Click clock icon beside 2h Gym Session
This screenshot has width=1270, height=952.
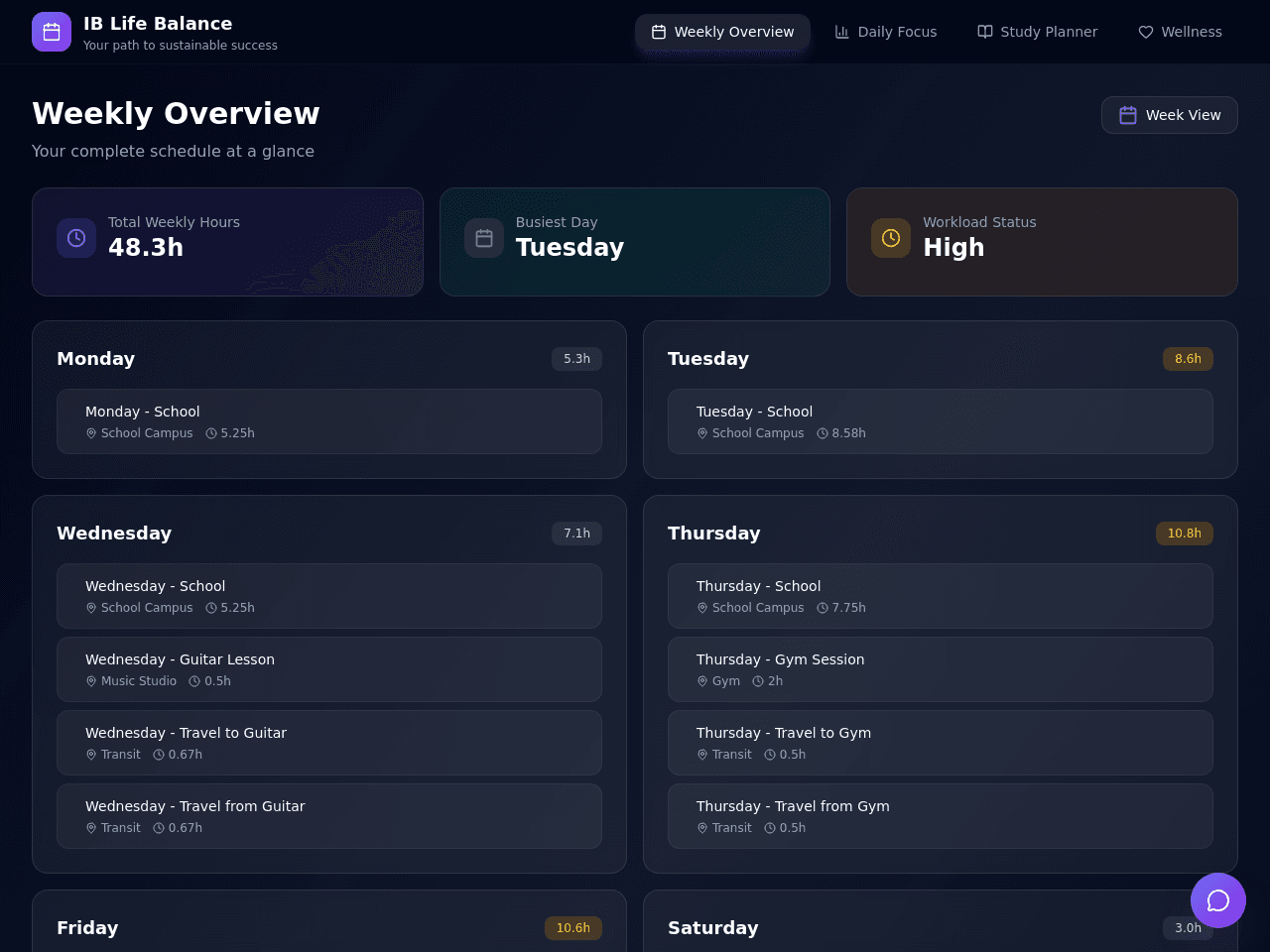[x=758, y=681]
